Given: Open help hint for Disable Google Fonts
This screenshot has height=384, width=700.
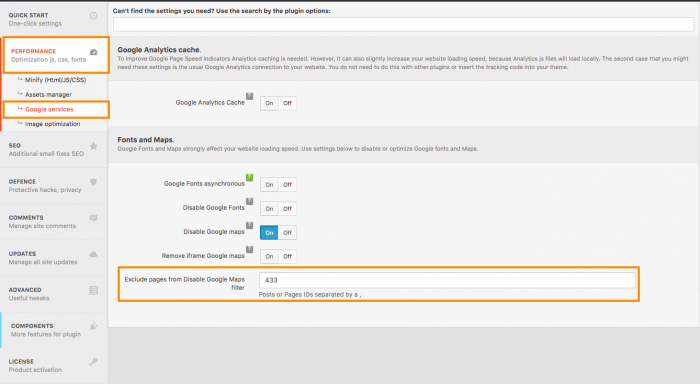Looking at the screenshot, I should (250, 201).
